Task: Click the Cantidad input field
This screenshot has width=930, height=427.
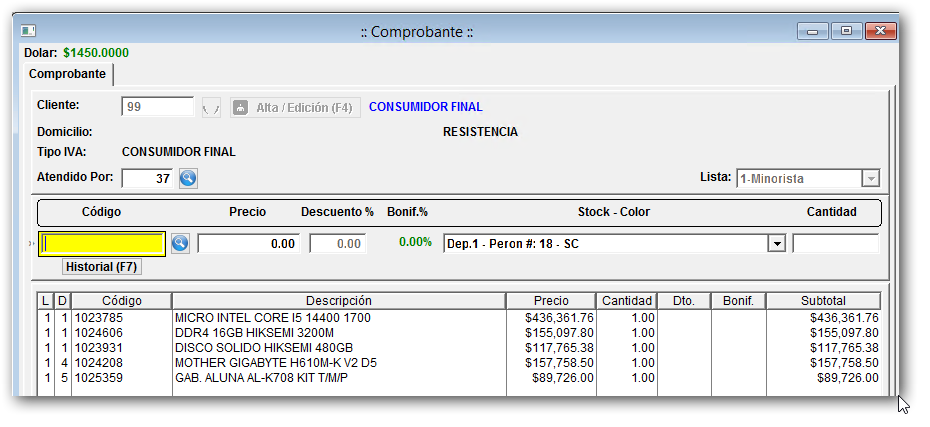Action: 835,243
